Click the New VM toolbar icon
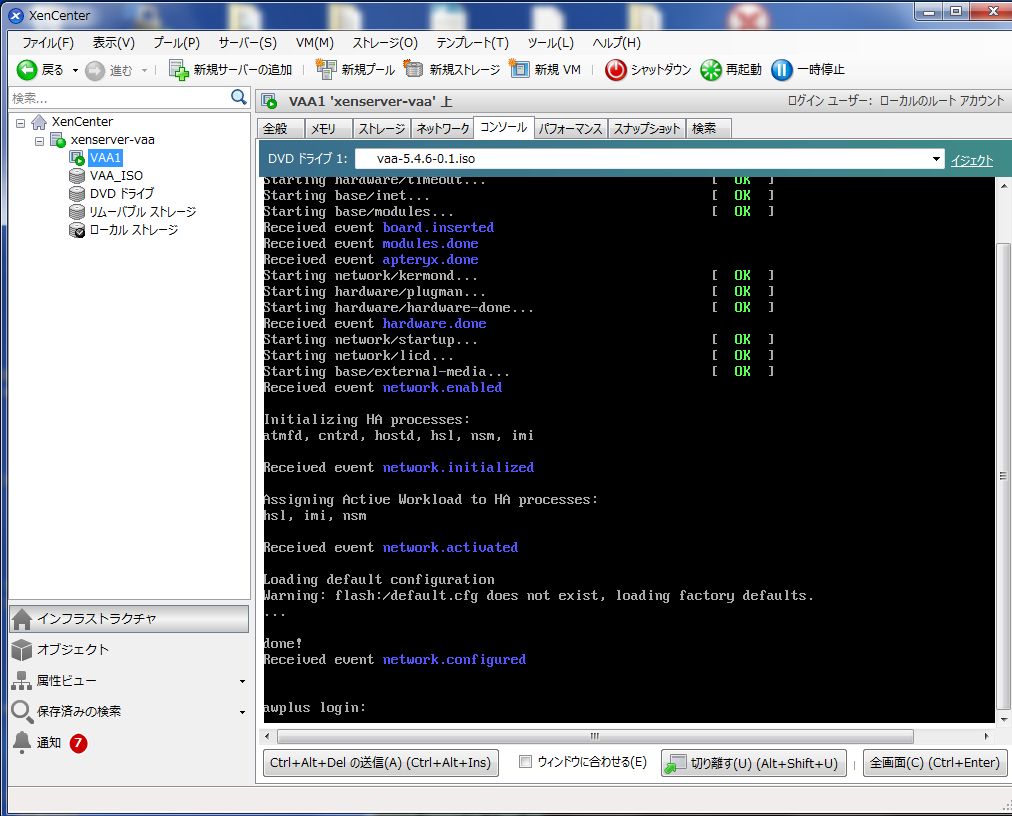 click(x=519, y=70)
